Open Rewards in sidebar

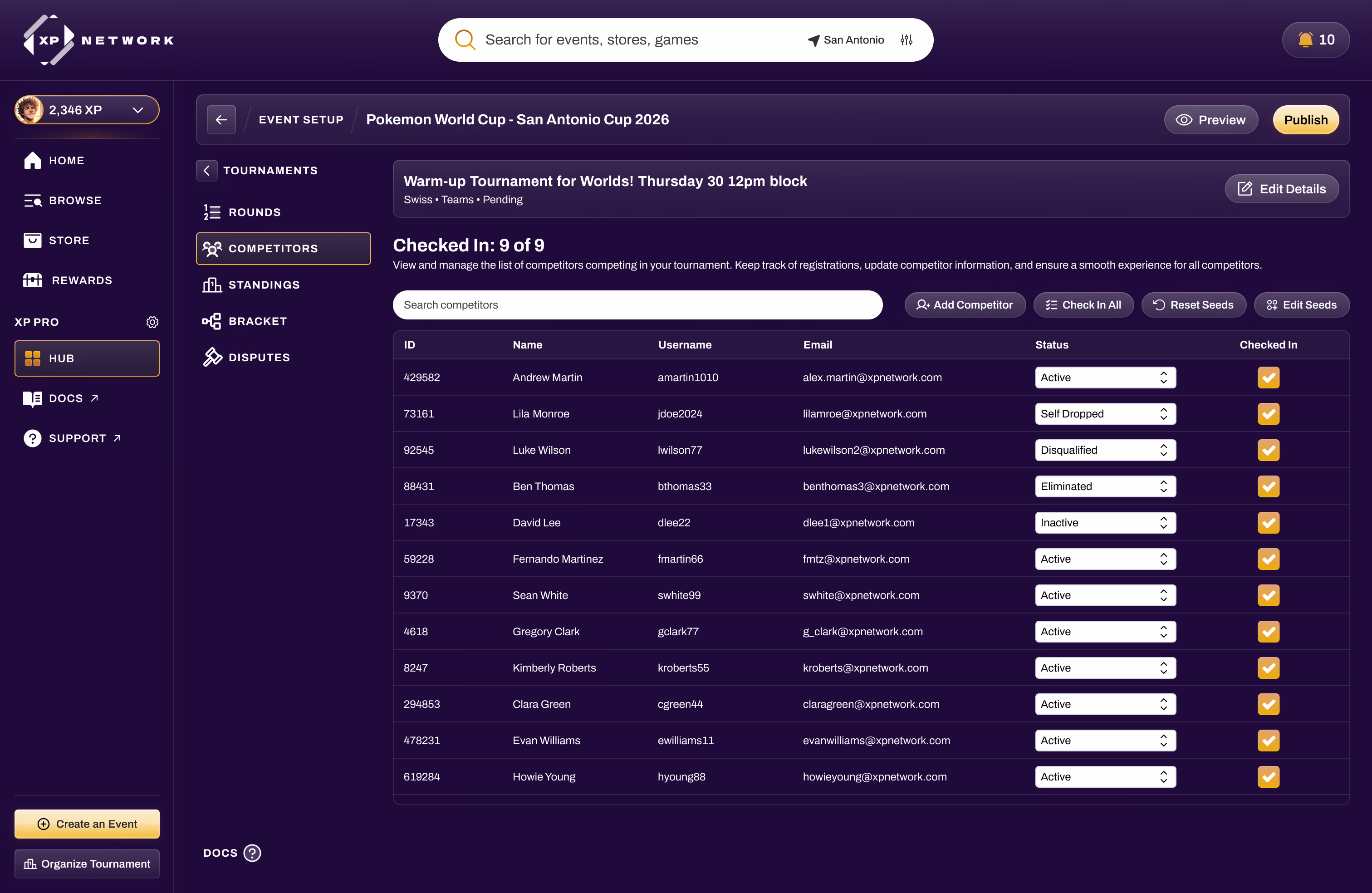(68, 280)
